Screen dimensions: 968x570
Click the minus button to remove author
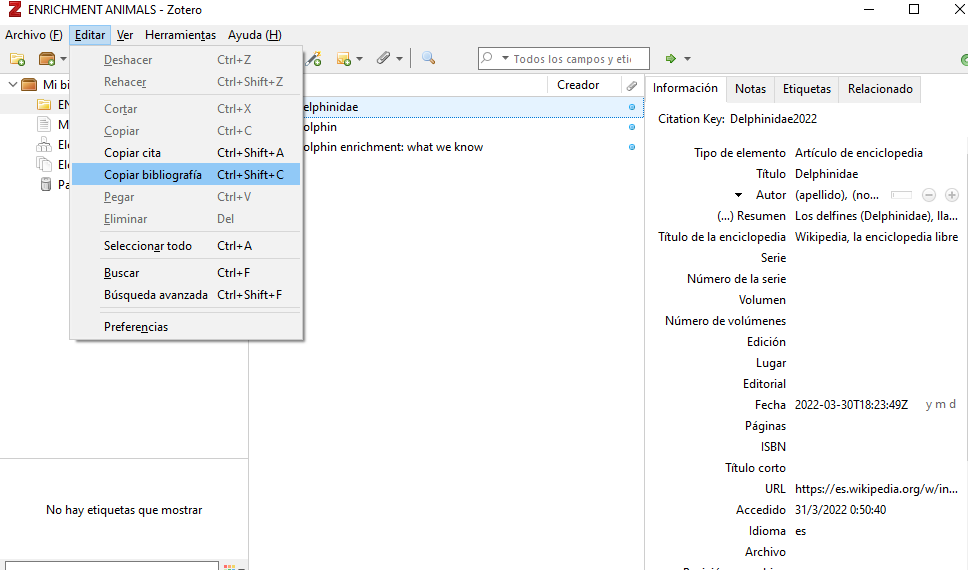point(928,195)
